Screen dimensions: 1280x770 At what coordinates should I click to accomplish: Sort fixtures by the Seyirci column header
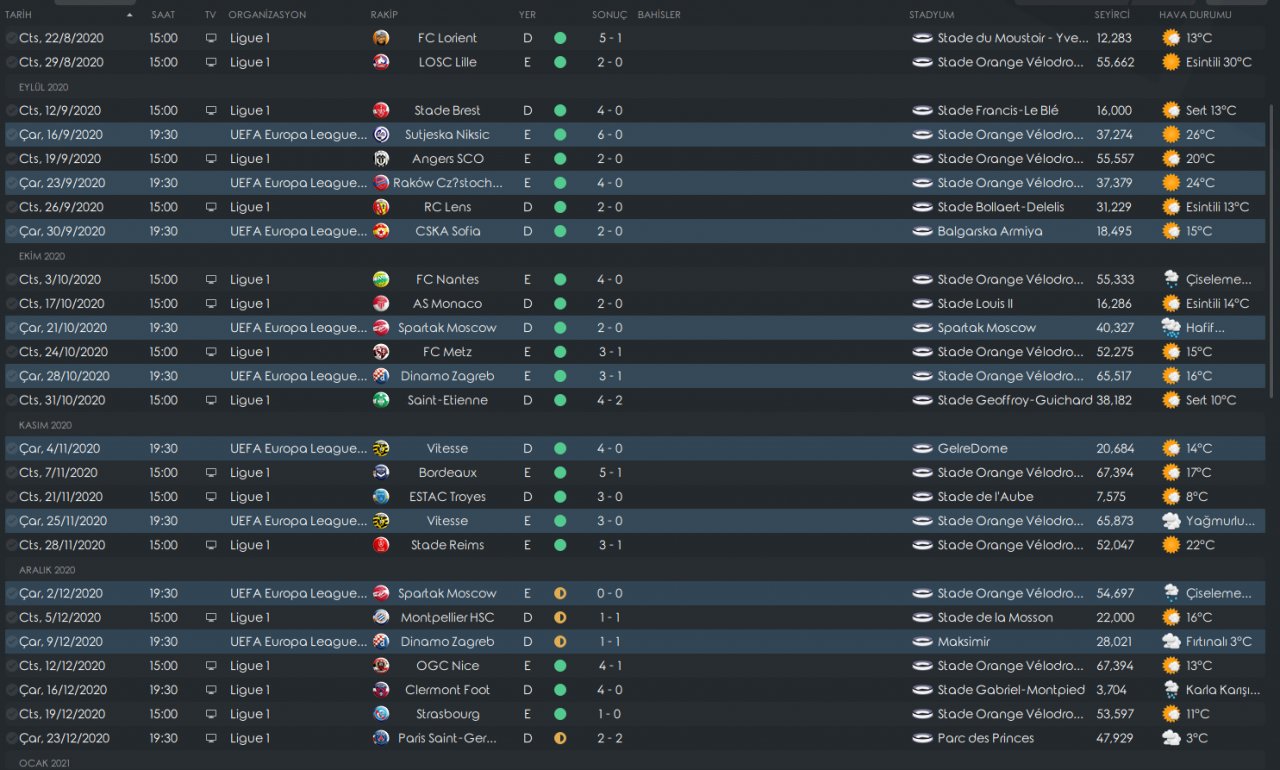click(1112, 15)
